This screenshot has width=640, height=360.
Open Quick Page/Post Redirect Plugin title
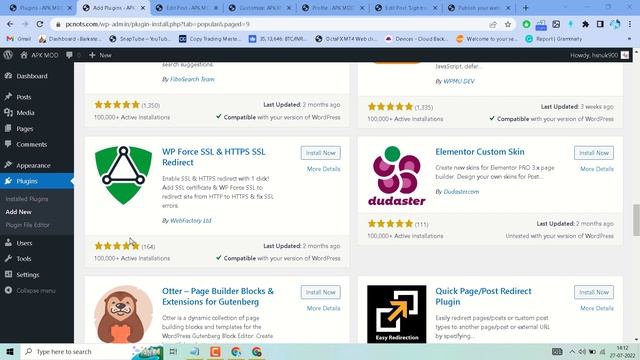(x=483, y=296)
